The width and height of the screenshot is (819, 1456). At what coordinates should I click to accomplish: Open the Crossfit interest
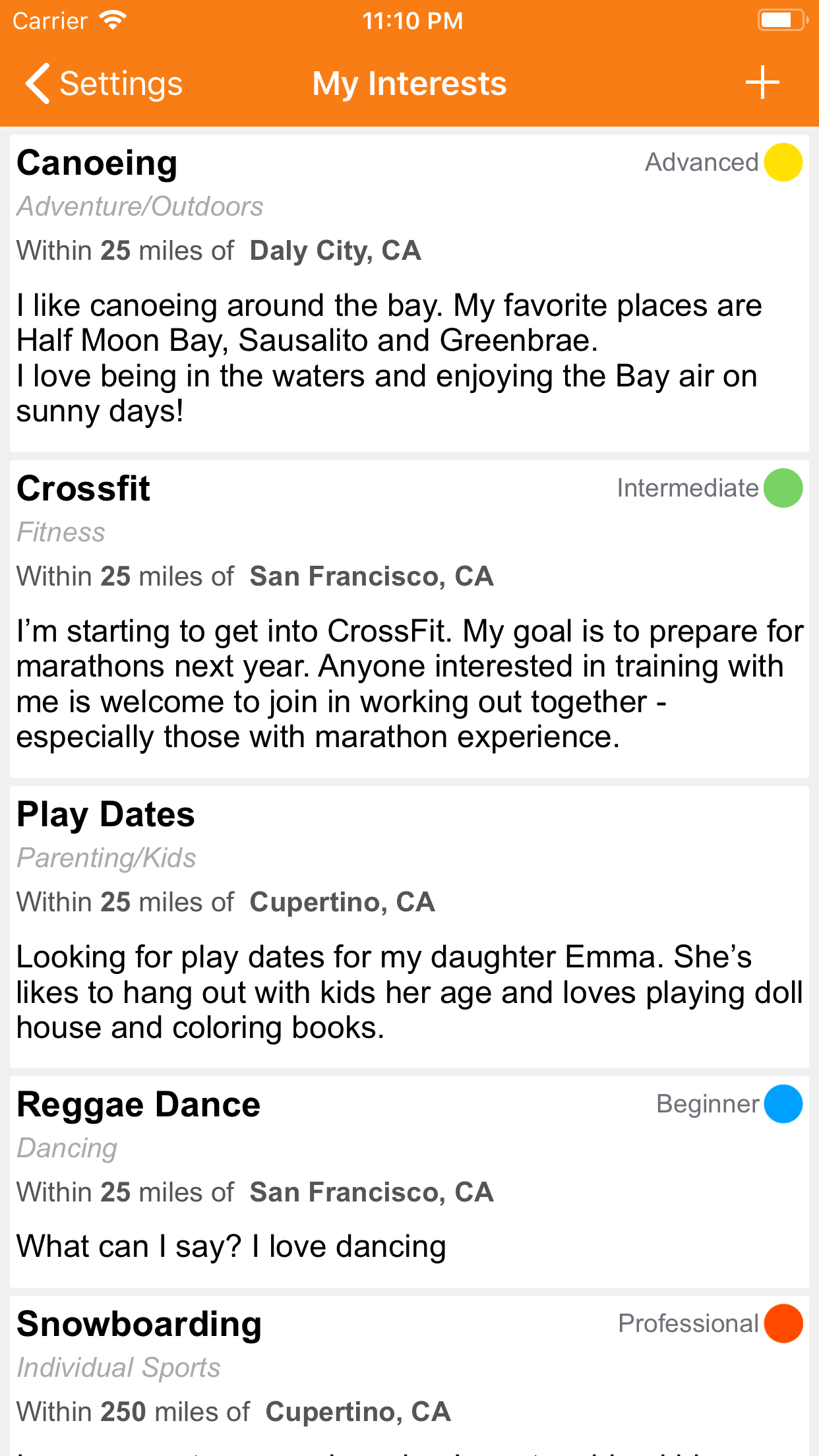[x=84, y=489]
